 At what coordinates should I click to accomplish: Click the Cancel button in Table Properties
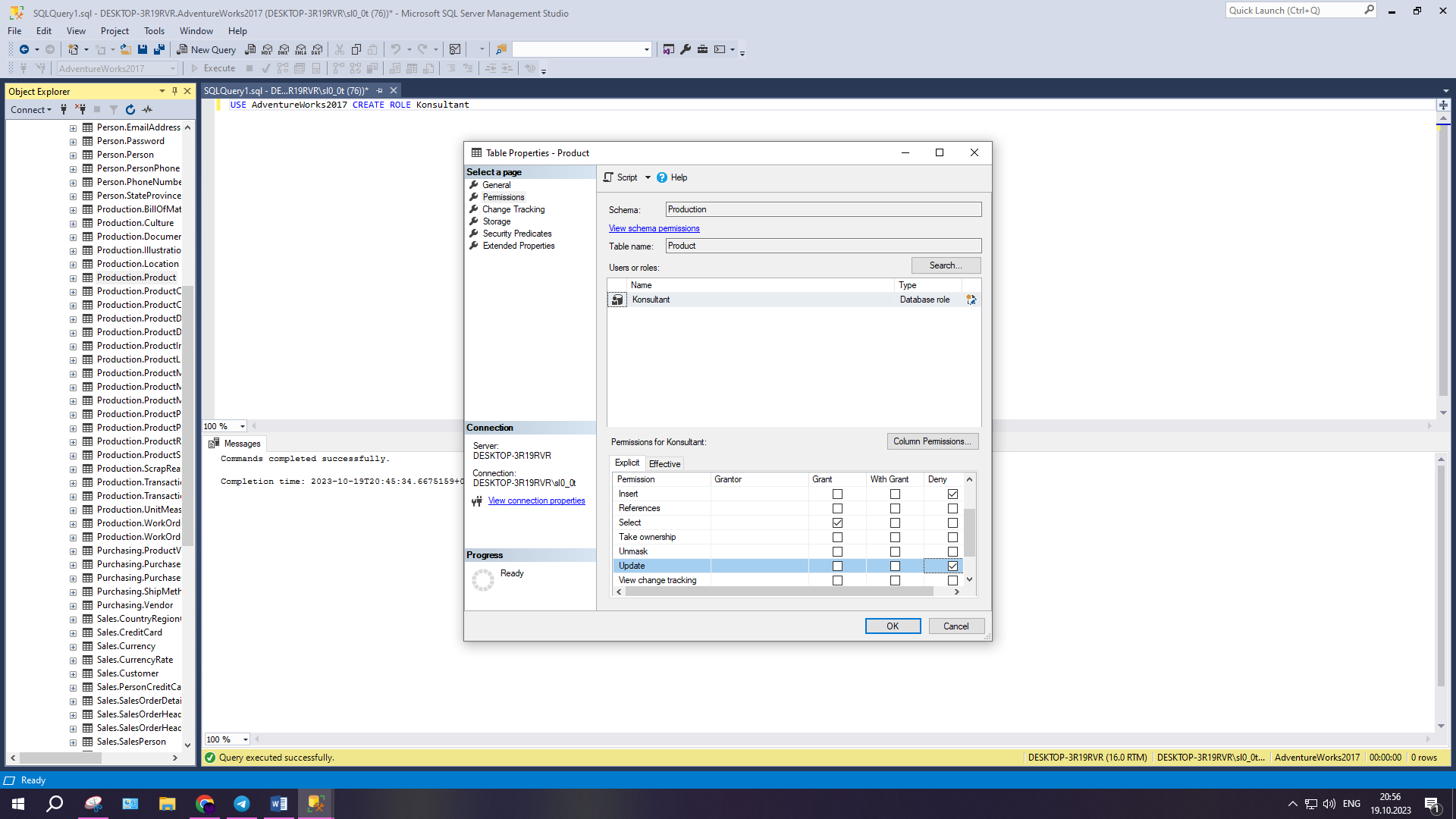[956, 626]
